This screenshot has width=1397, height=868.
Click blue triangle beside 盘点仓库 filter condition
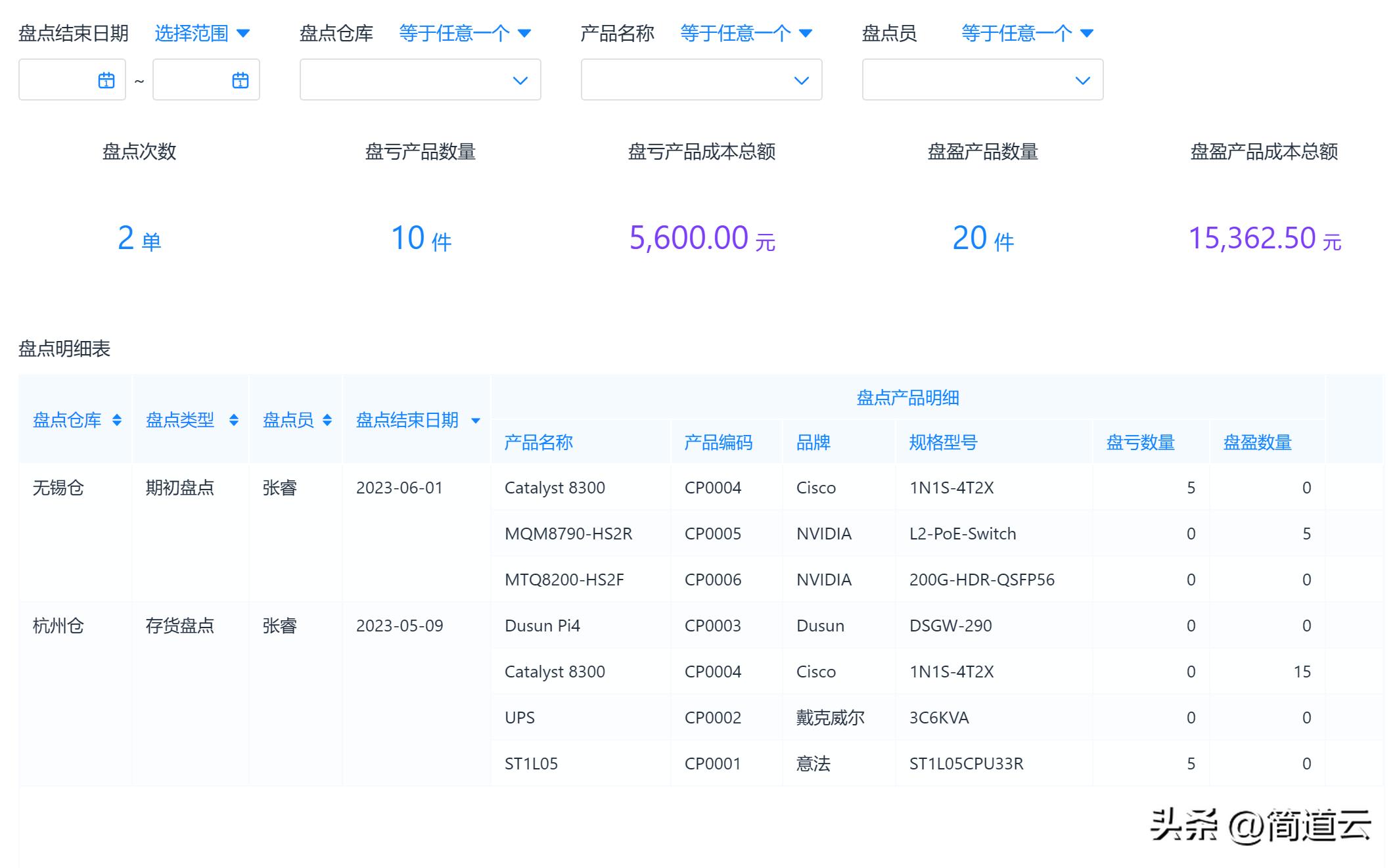[525, 33]
